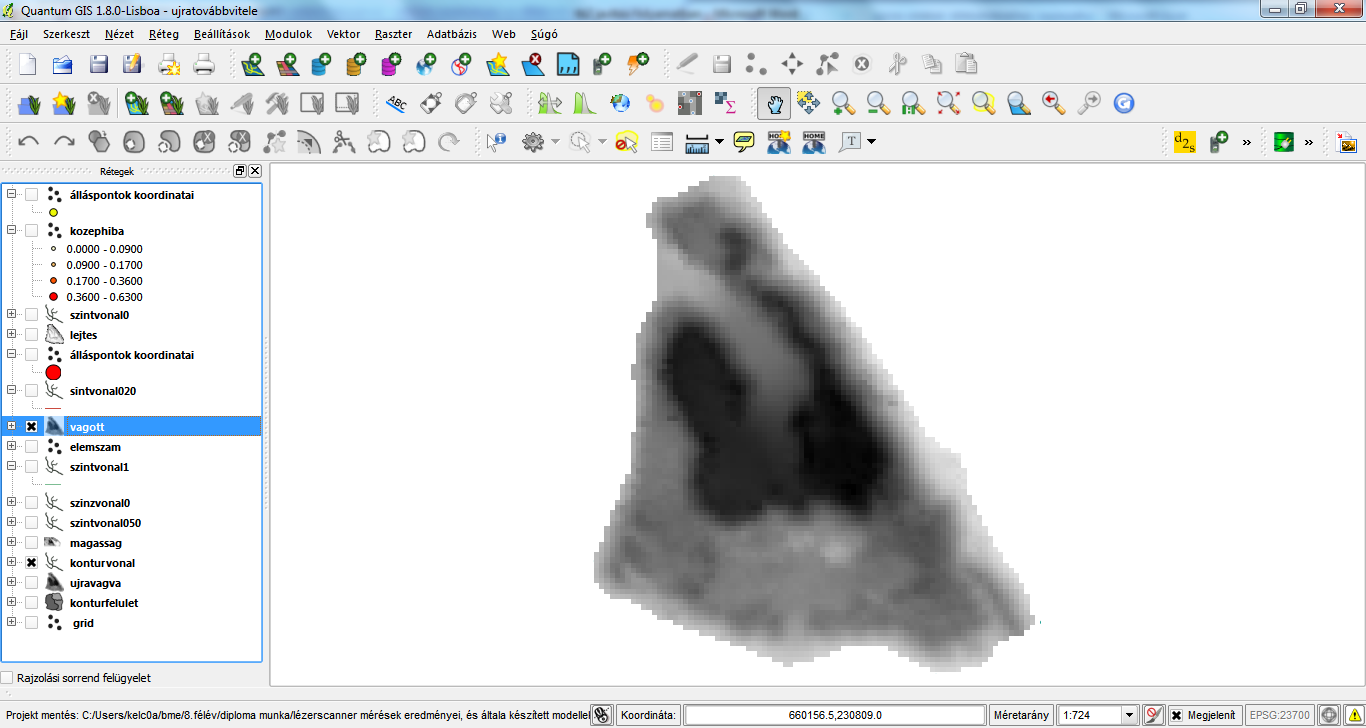The image size is (1366, 728).
Task: Enable the kozephiba layer checkbox
Action: point(31,231)
